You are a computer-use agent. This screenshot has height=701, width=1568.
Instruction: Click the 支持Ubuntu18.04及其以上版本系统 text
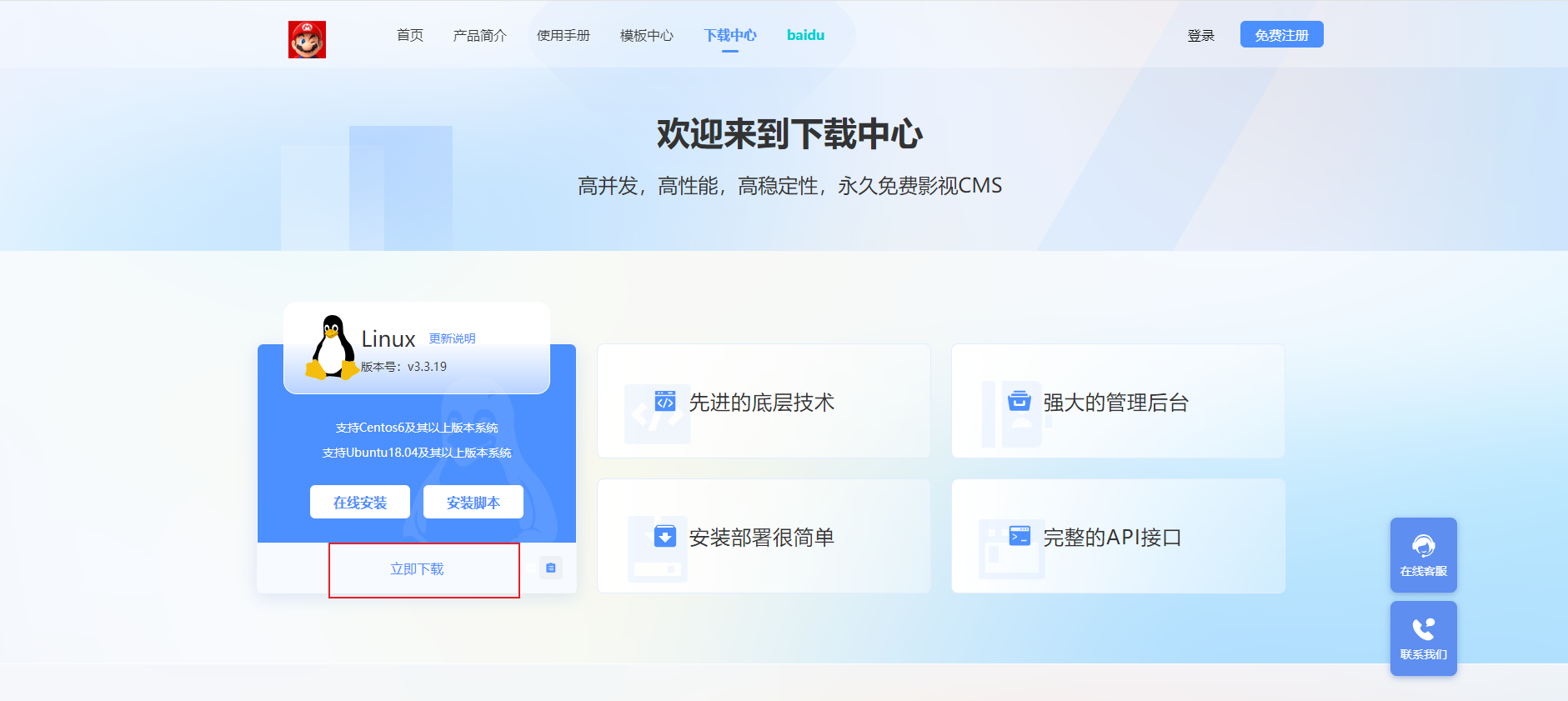(x=417, y=453)
